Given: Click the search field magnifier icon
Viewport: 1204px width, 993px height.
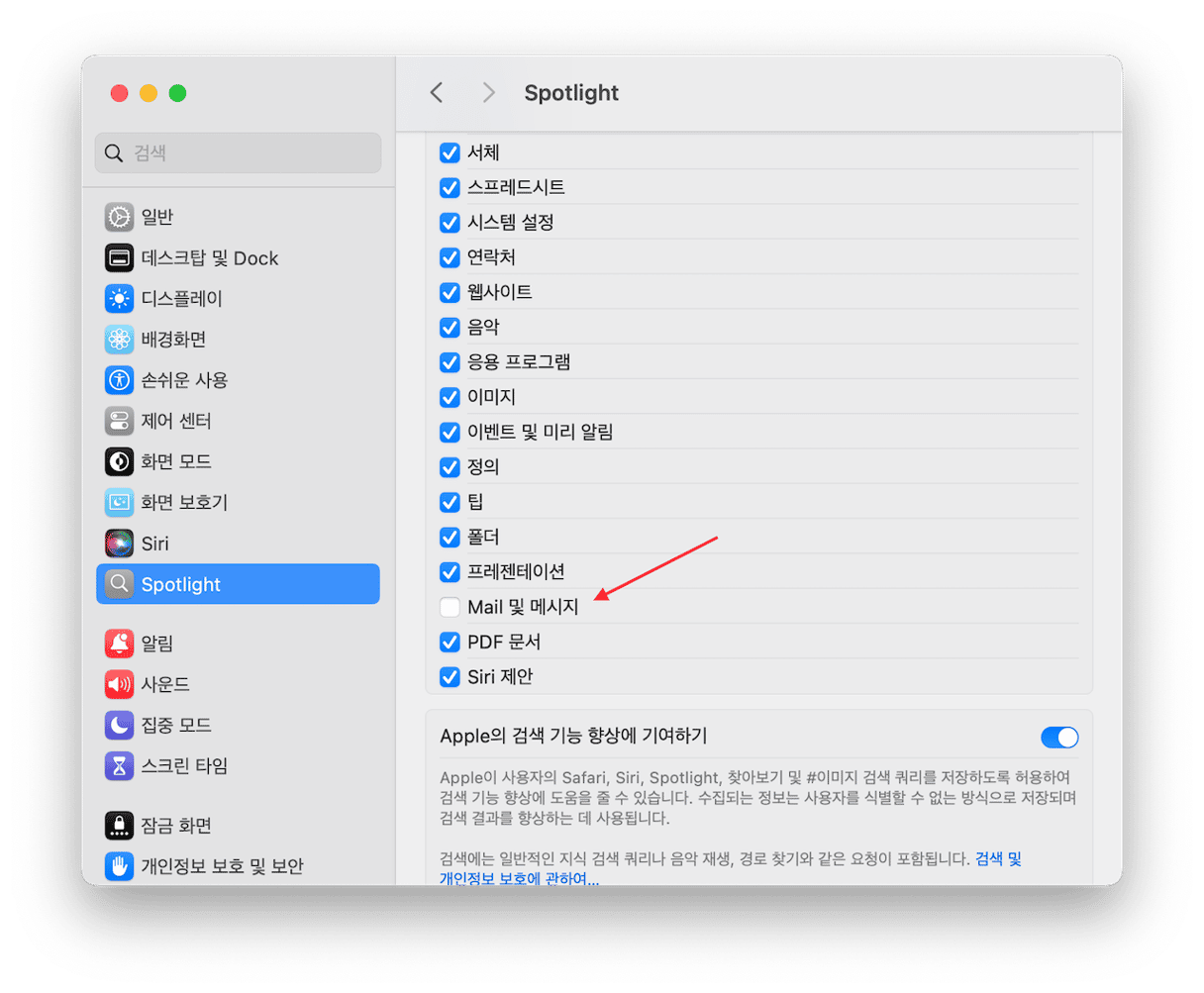Looking at the screenshot, I should (114, 153).
